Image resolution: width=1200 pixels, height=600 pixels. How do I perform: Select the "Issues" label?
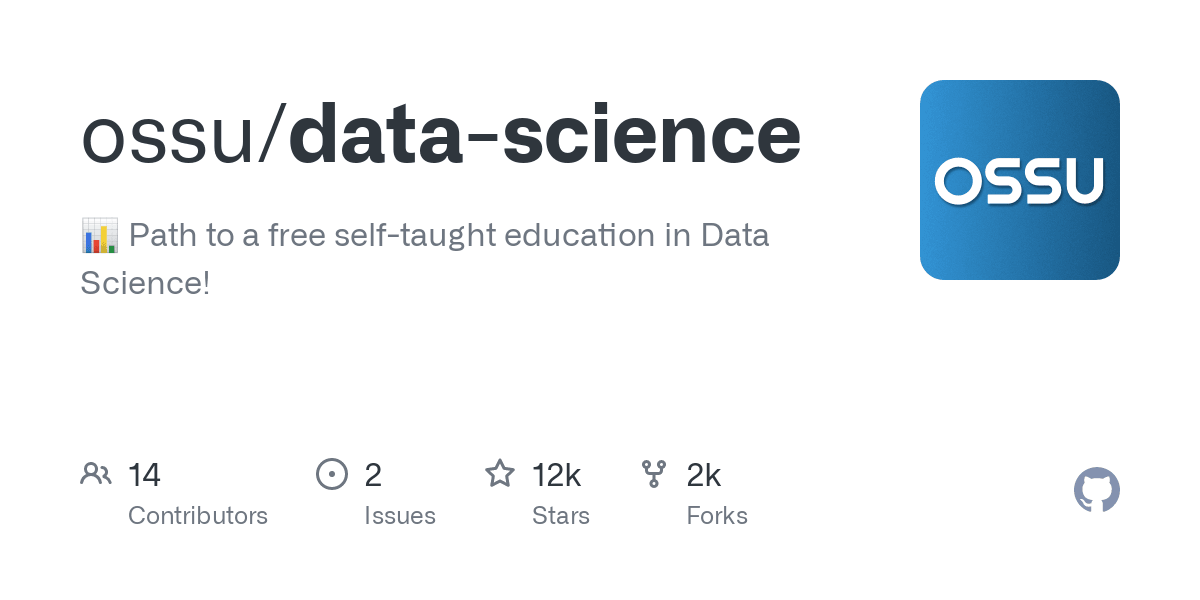coord(400,516)
